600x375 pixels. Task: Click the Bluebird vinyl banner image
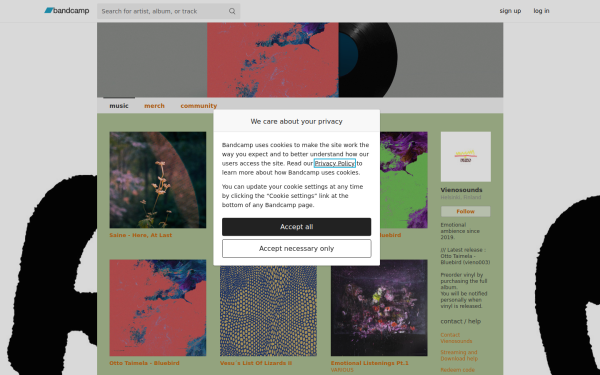tap(300, 60)
